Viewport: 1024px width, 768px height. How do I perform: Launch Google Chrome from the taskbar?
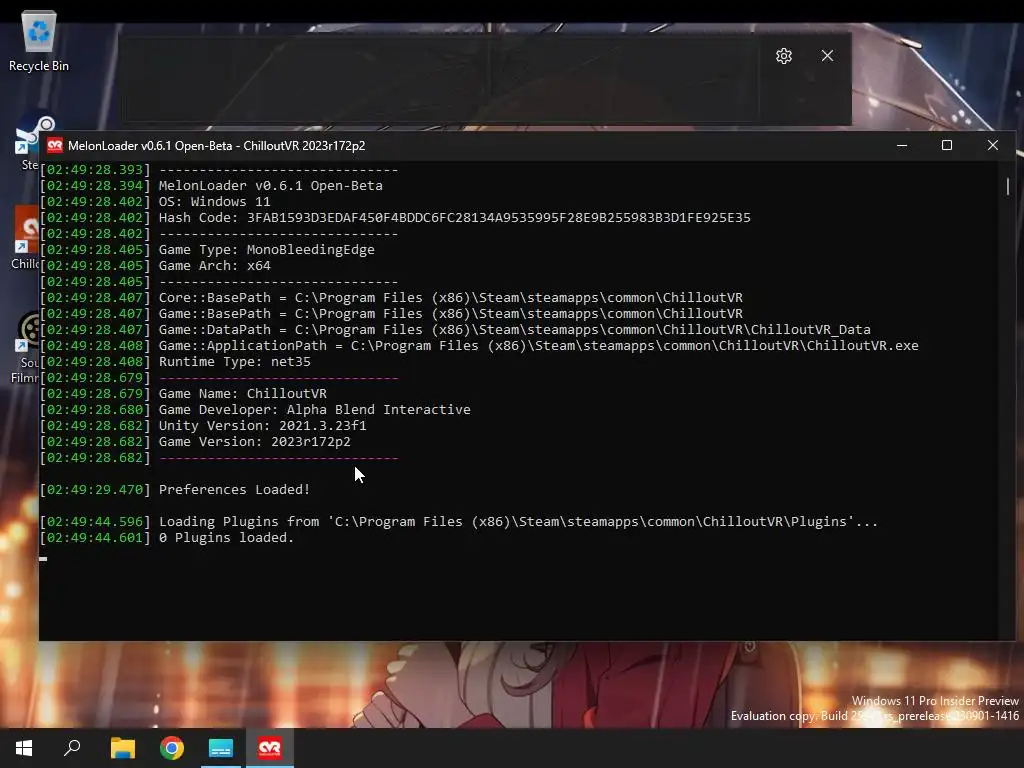pos(172,748)
